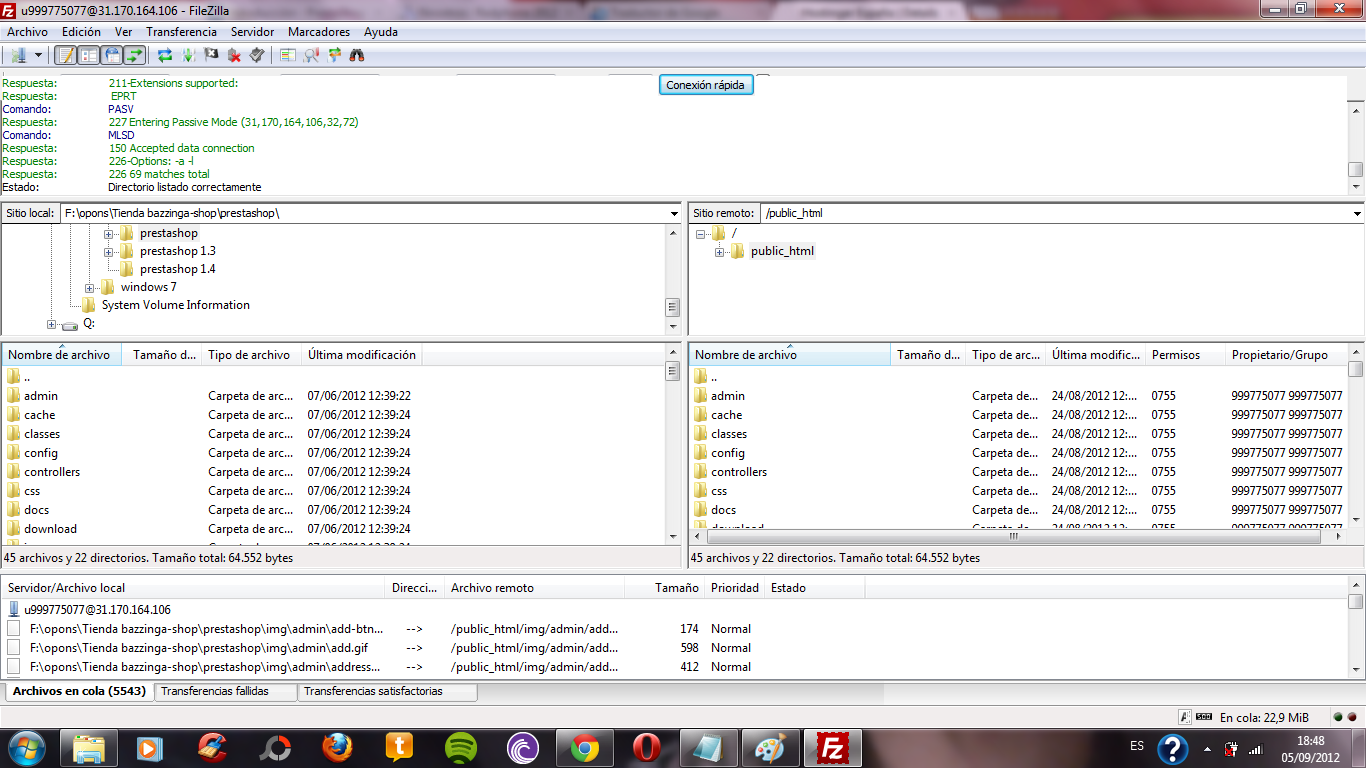Reconnect to the last server

coord(257,55)
